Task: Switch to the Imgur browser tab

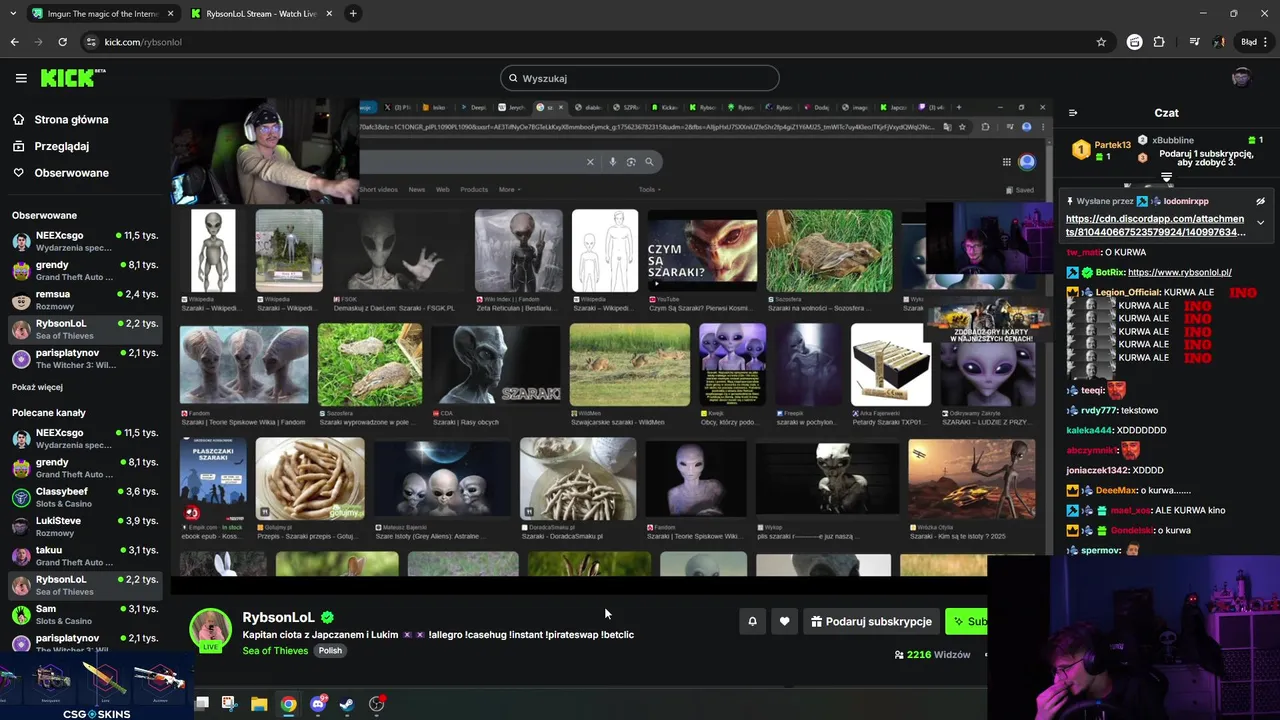Action: pyautogui.click(x=103, y=14)
